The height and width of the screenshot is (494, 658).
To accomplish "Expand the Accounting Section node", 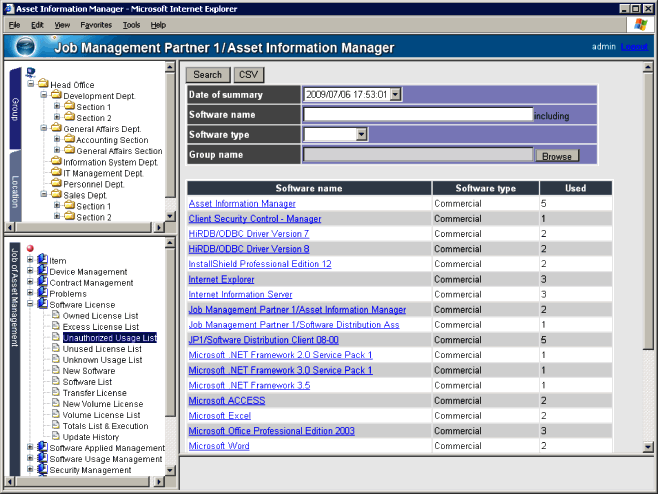I will coord(57,140).
